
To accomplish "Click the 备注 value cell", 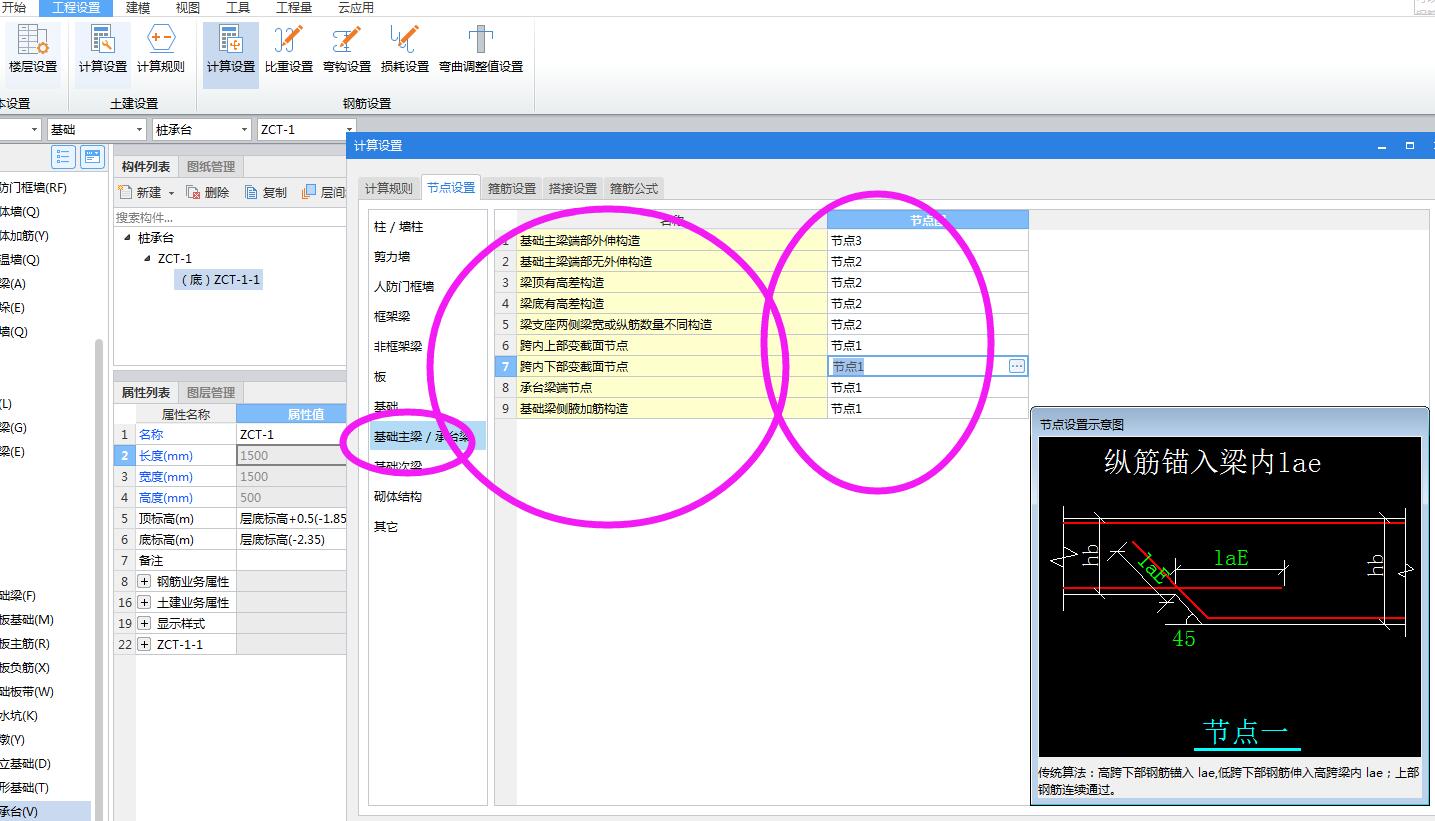I will point(291,560).
